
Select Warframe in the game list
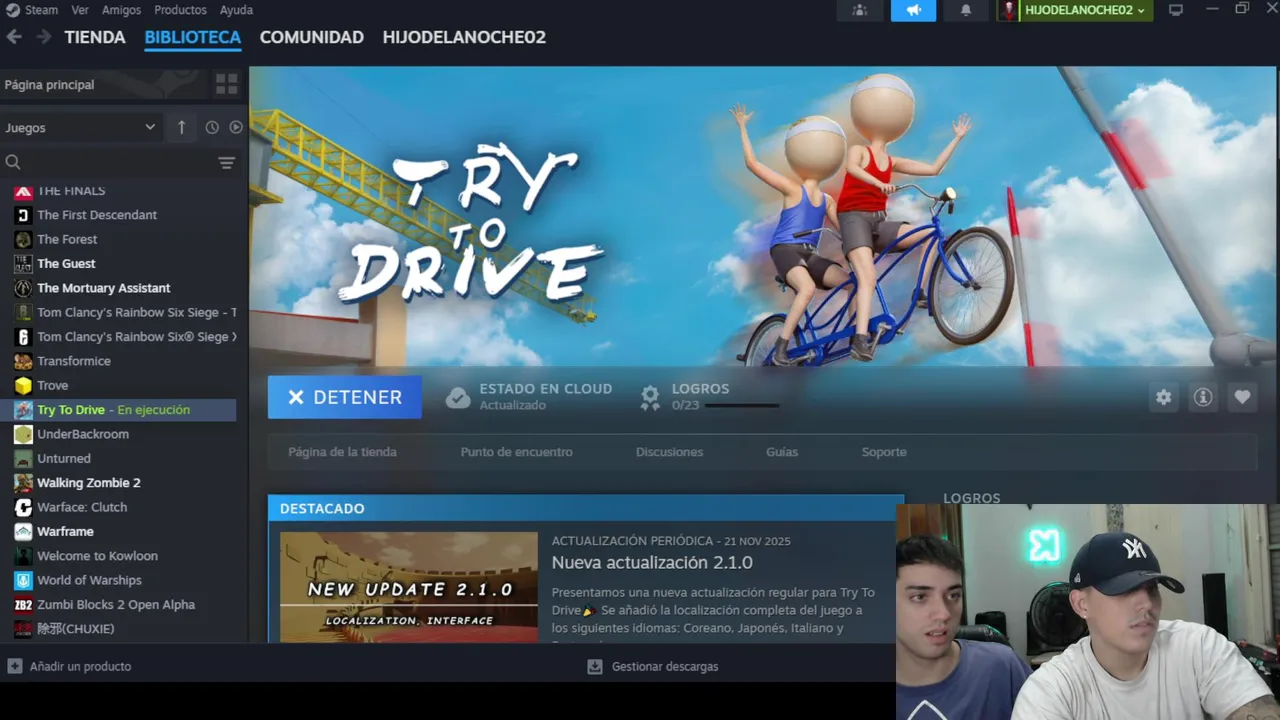[x=65, y=531]
